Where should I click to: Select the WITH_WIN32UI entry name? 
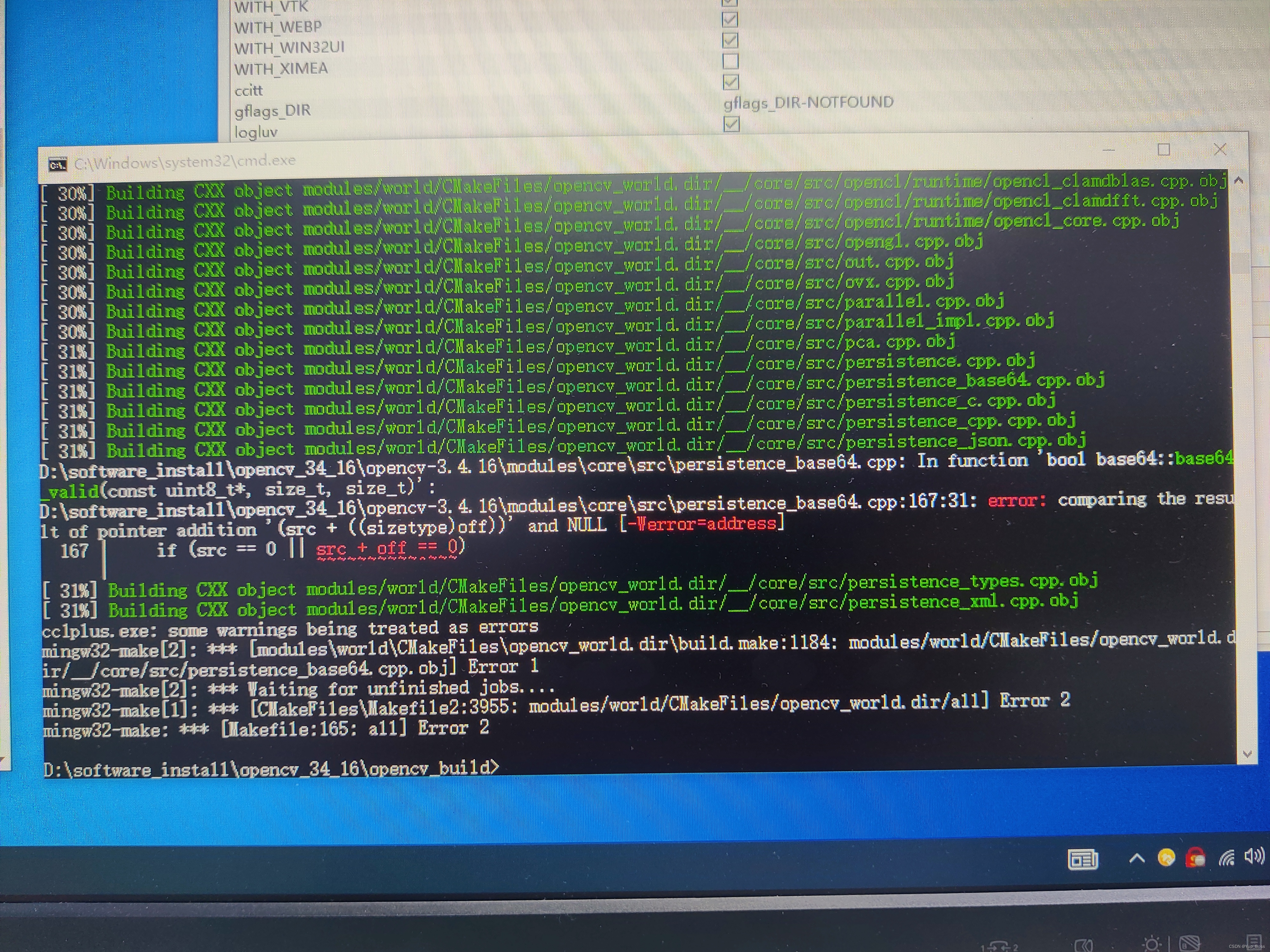(x=289, y=48)
